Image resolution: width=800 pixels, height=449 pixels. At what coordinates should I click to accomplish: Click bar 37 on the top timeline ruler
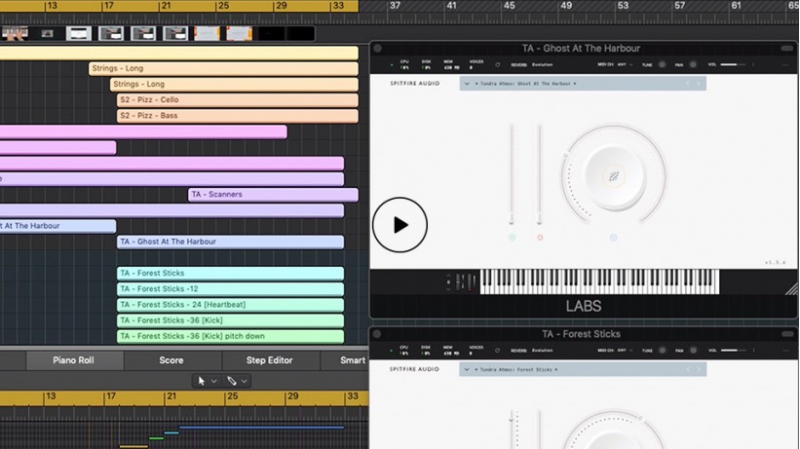coord(394,6)
